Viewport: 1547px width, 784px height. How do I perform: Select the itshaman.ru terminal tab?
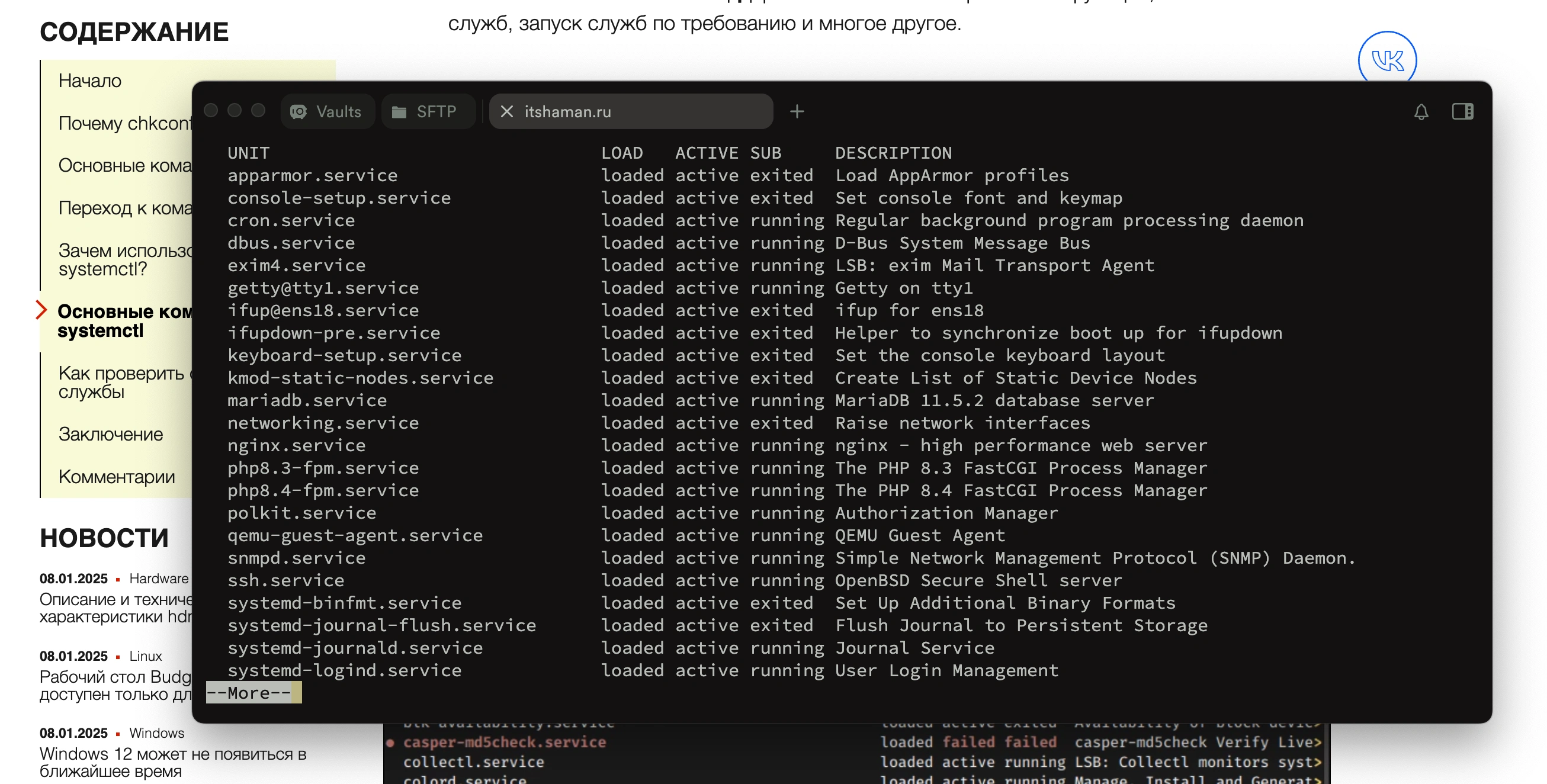pyautogui.click(x=631, y=112)
